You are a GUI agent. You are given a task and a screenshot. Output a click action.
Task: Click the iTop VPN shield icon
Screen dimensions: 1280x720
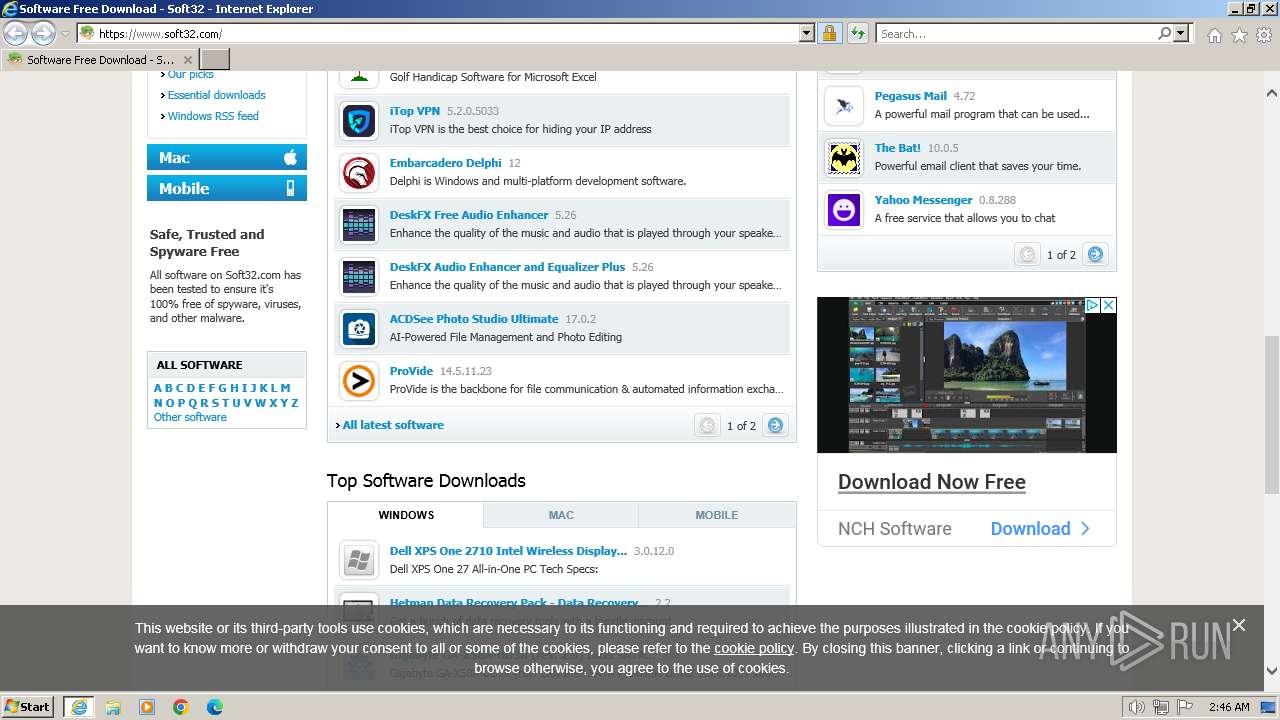(x=359, y=120)
